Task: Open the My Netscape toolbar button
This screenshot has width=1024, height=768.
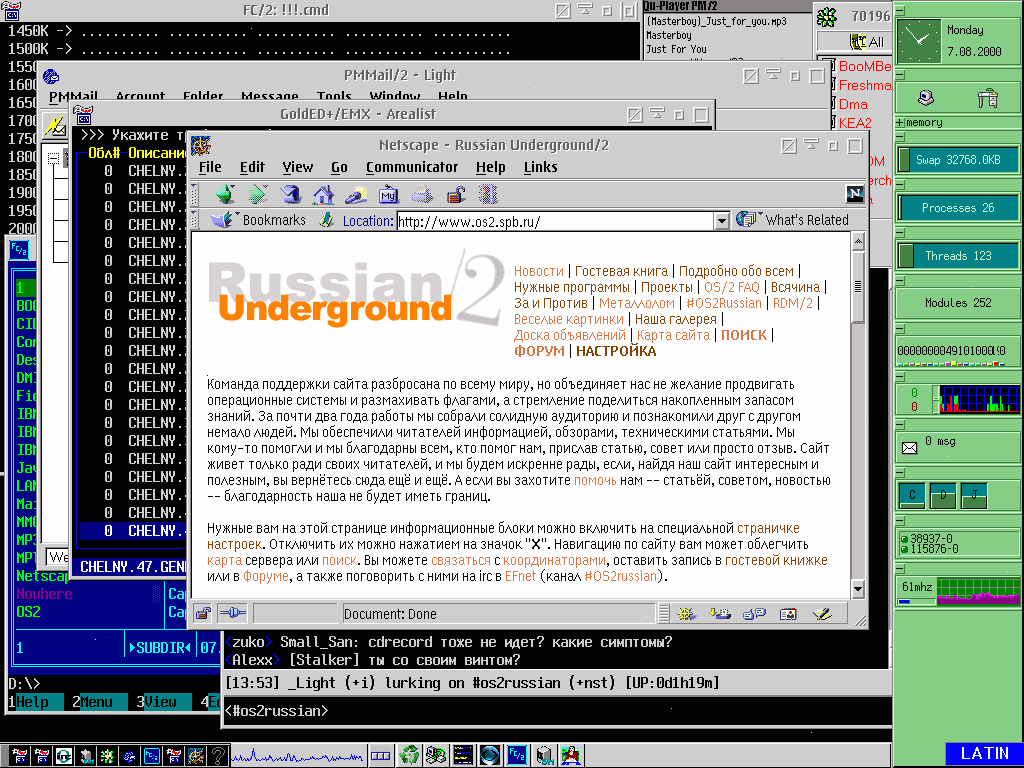Action: (x=389, y=195)
